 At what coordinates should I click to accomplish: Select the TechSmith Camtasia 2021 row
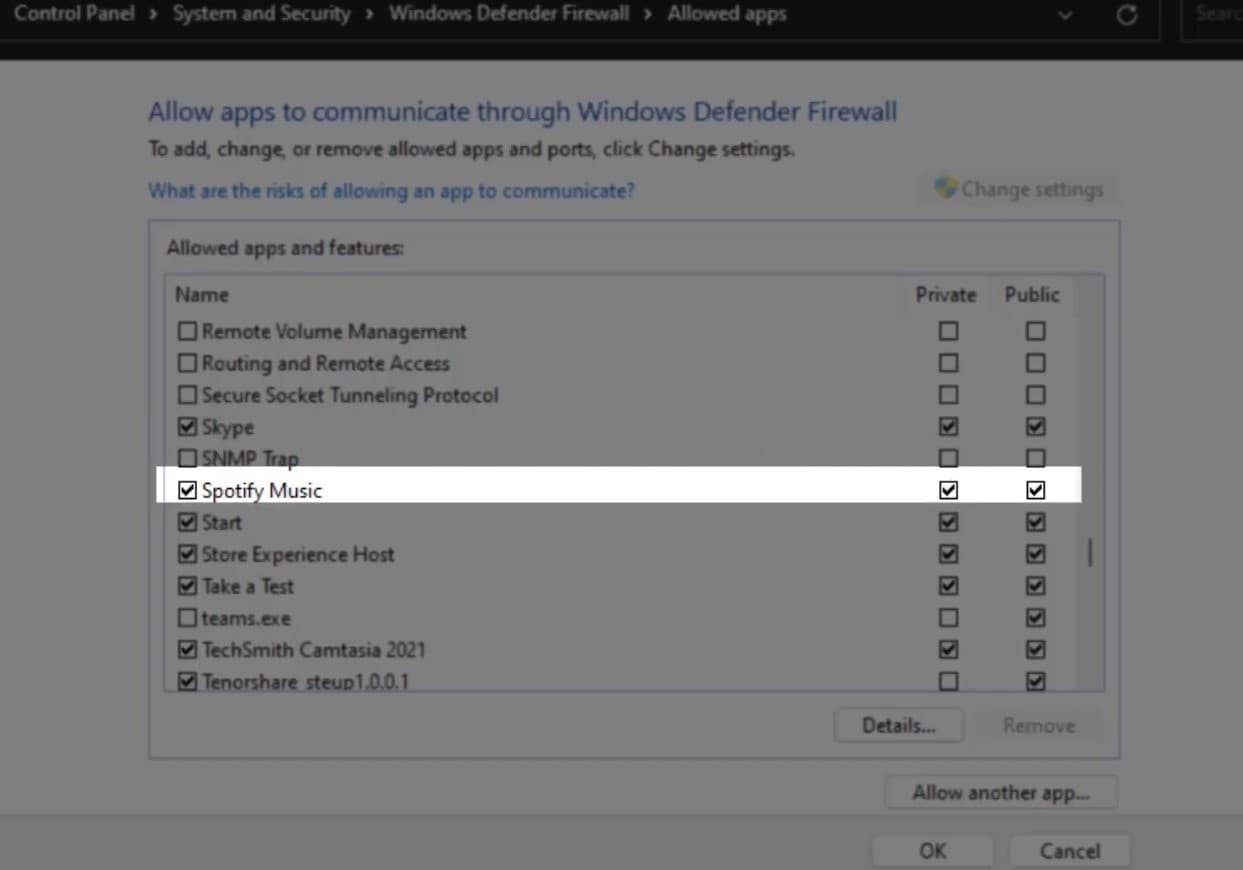click(313, 650)
